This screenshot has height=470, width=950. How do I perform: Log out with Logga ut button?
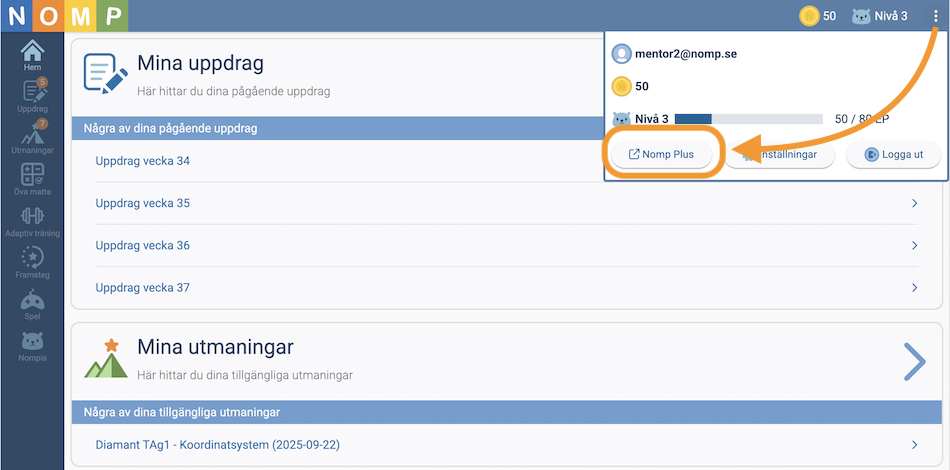[893, 155]
